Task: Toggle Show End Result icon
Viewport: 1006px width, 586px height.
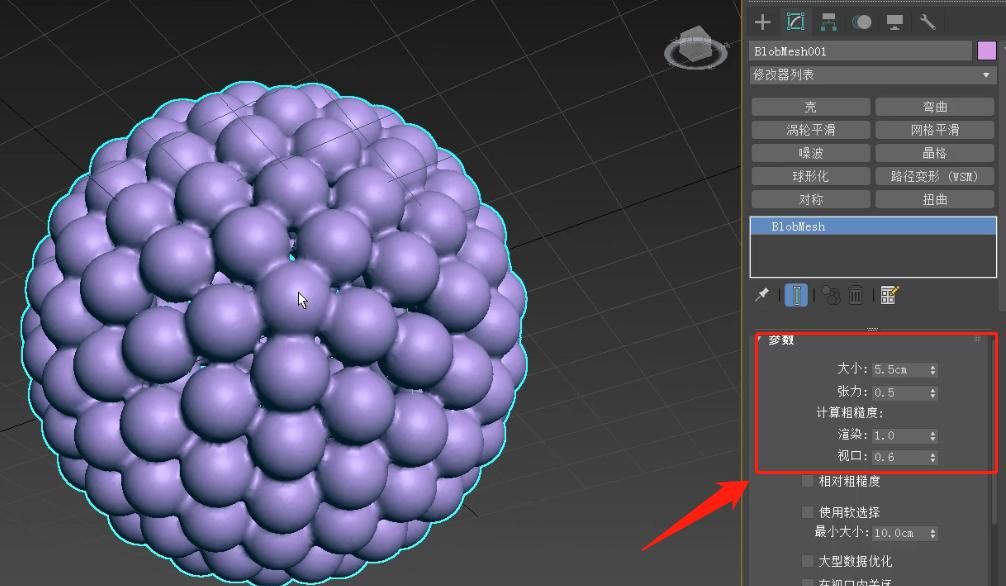Action: 796,295
